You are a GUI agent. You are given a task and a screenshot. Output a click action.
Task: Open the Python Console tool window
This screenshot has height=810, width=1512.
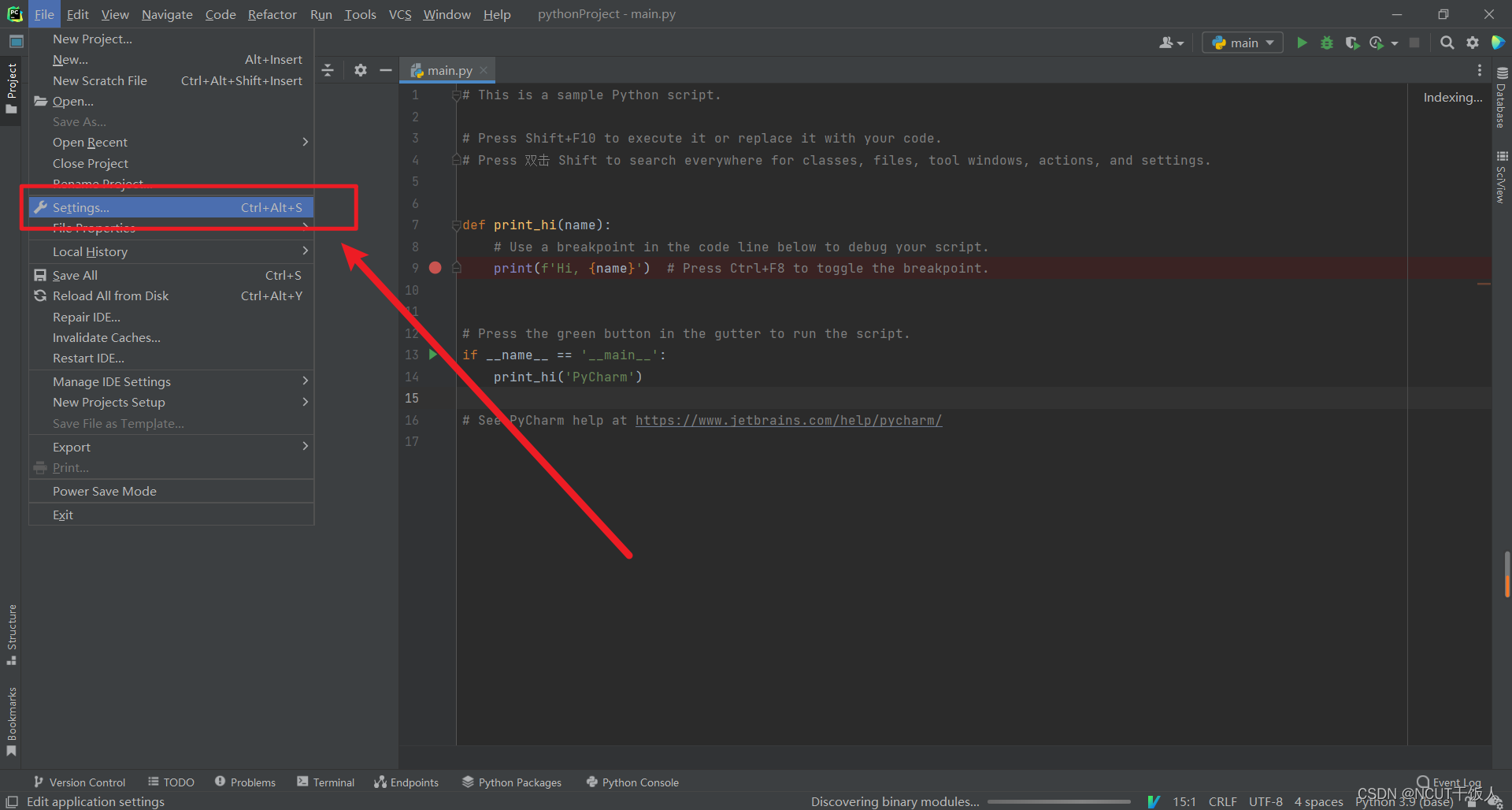click(x=632, y=782)
